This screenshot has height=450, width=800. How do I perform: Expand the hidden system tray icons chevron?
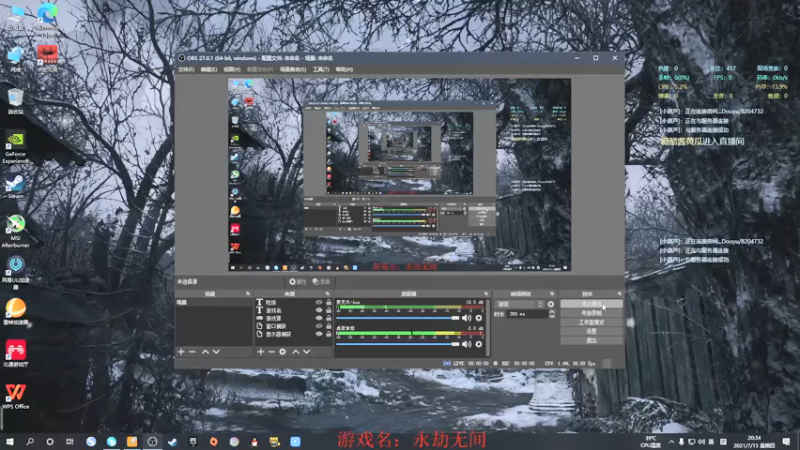[x=671, y=442]
